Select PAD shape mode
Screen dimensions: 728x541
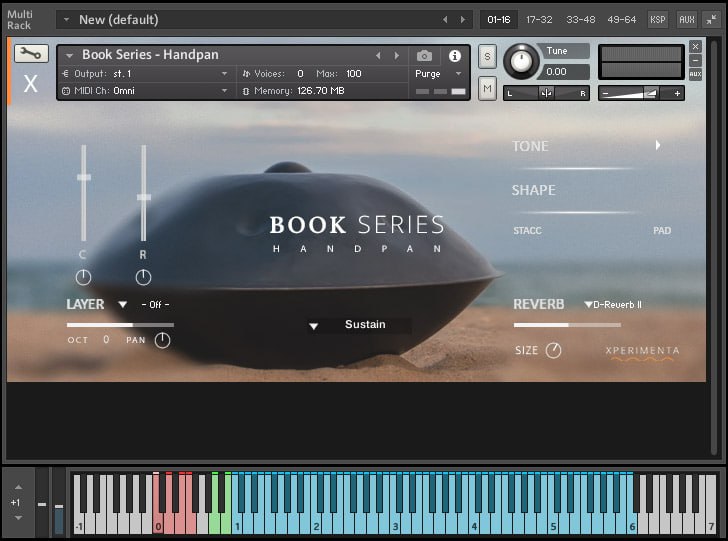point(662,230)
